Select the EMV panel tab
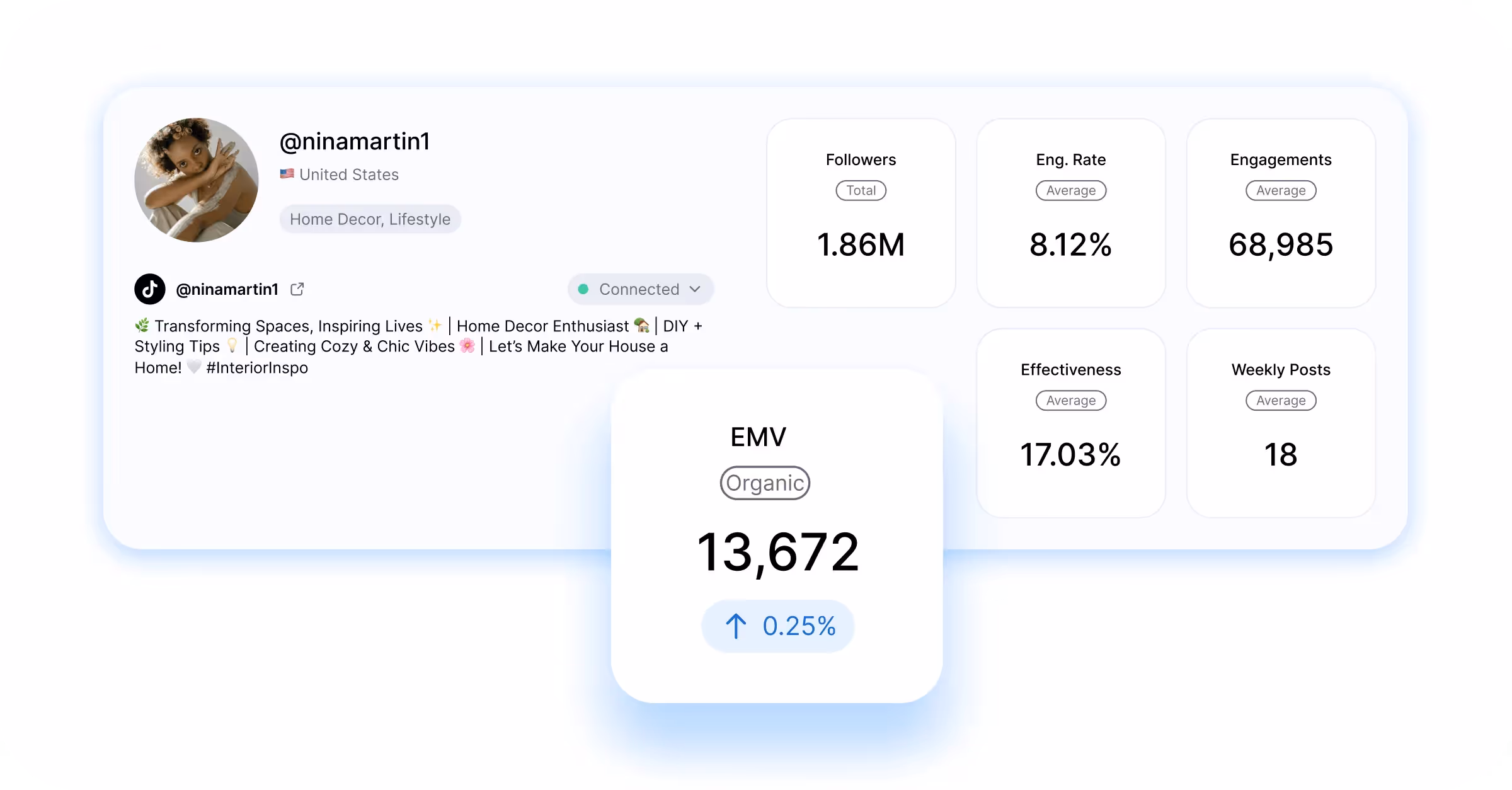This screenshot has width=1512, height=790. pyautogui.click(x=759, y=435)
